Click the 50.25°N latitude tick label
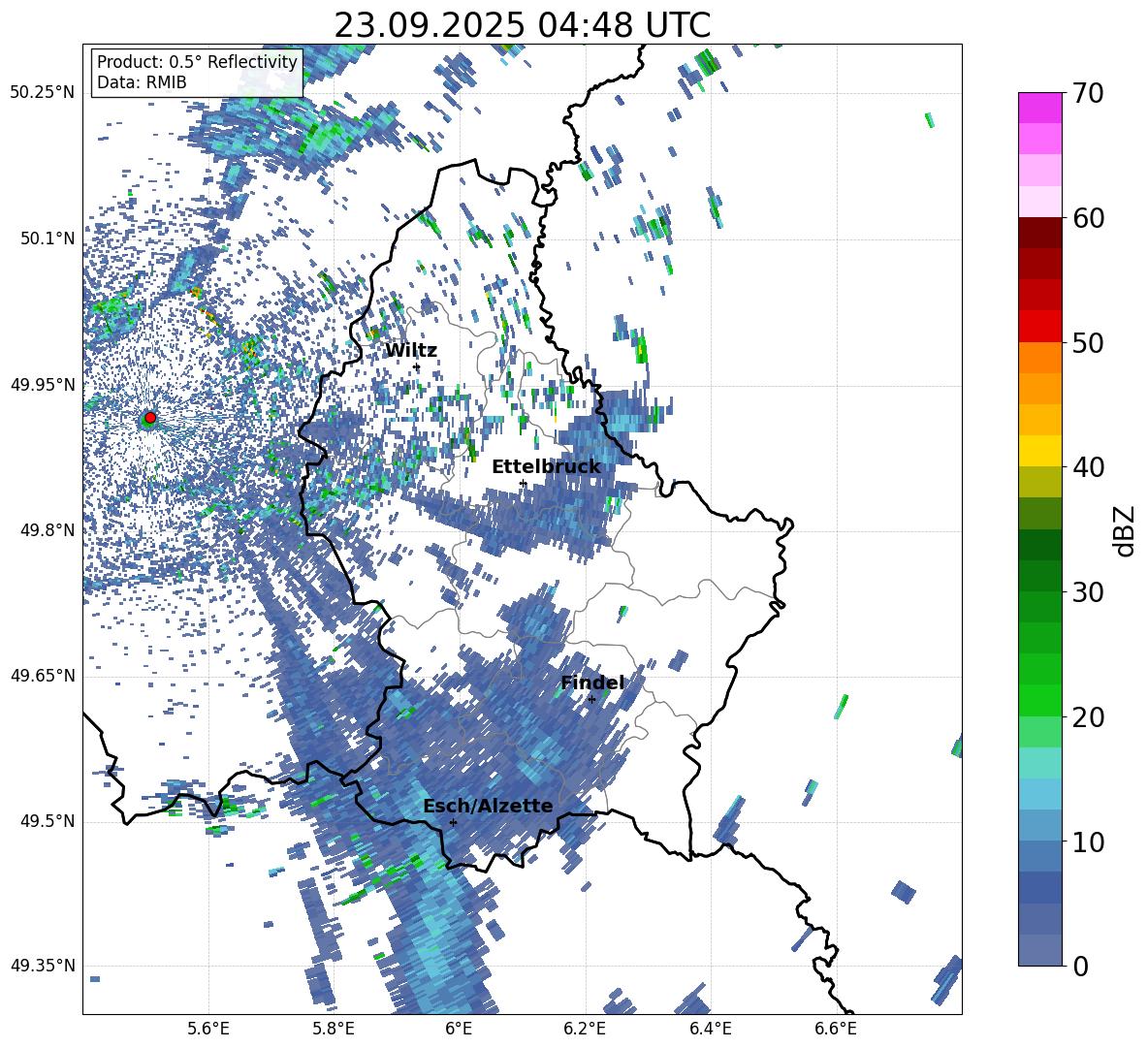The image size is (1148, 1048). tap(43, 93)
